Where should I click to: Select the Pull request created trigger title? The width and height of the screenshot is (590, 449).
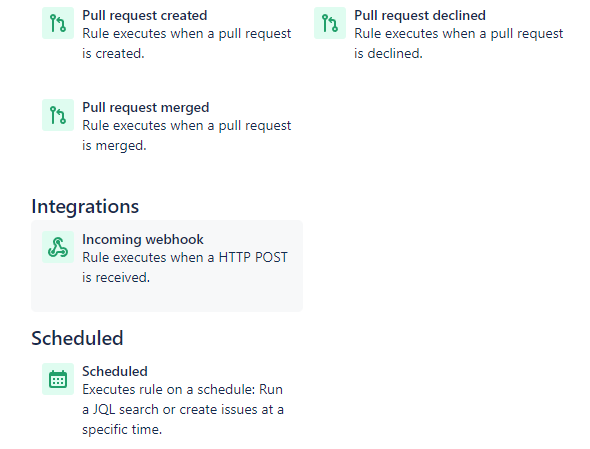[x=144, y=15]
